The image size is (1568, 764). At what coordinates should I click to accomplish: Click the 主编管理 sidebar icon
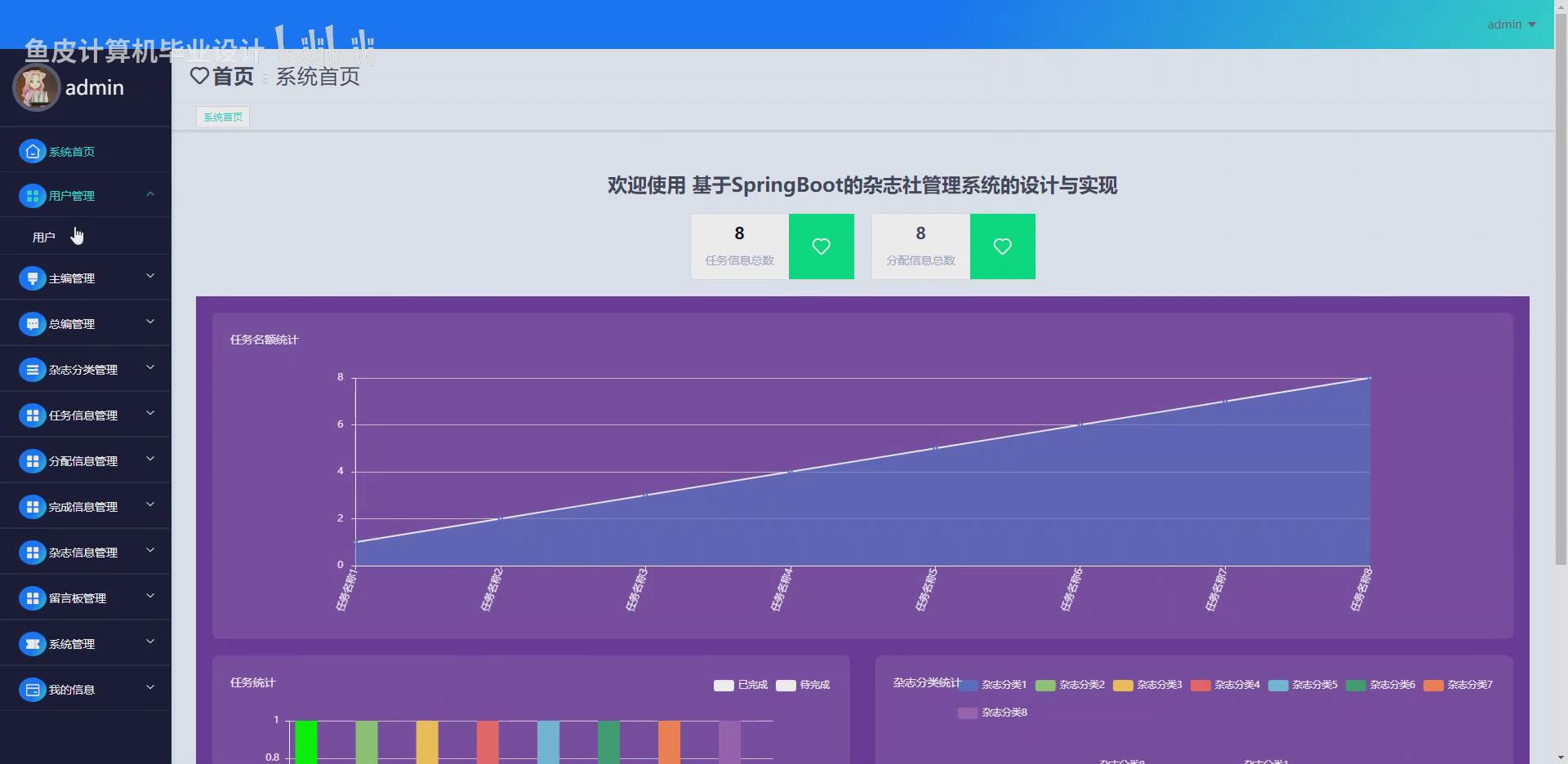point(32,278)
